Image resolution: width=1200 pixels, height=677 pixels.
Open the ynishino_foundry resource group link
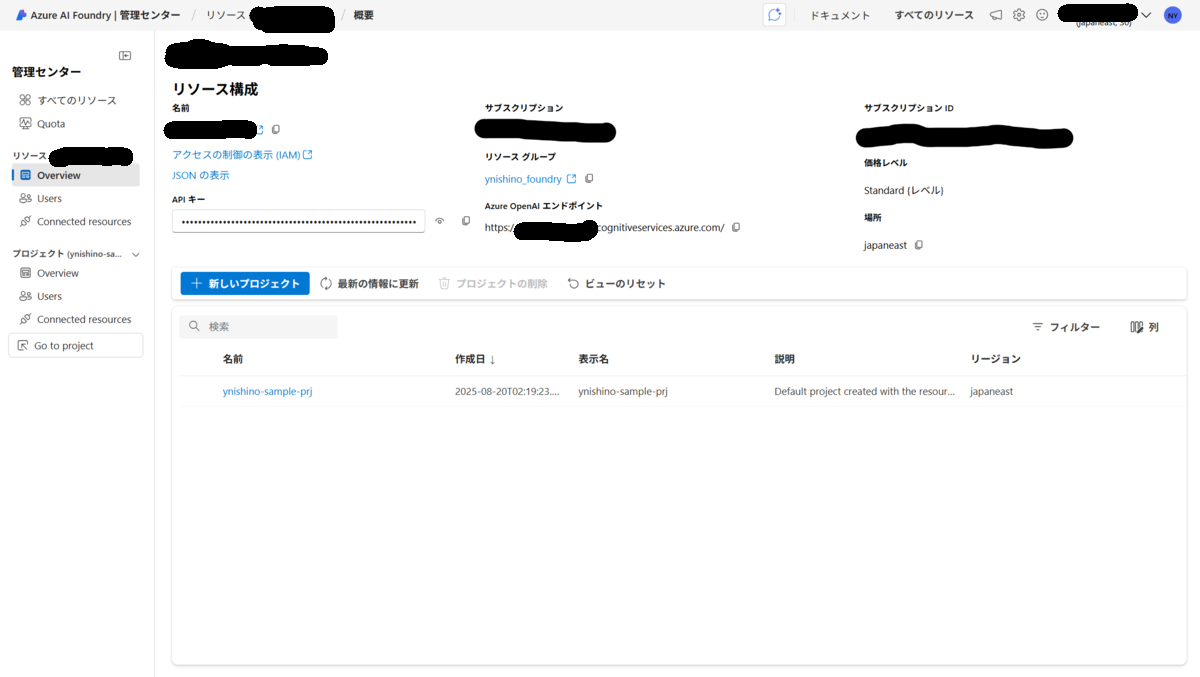tap(523, 179)
